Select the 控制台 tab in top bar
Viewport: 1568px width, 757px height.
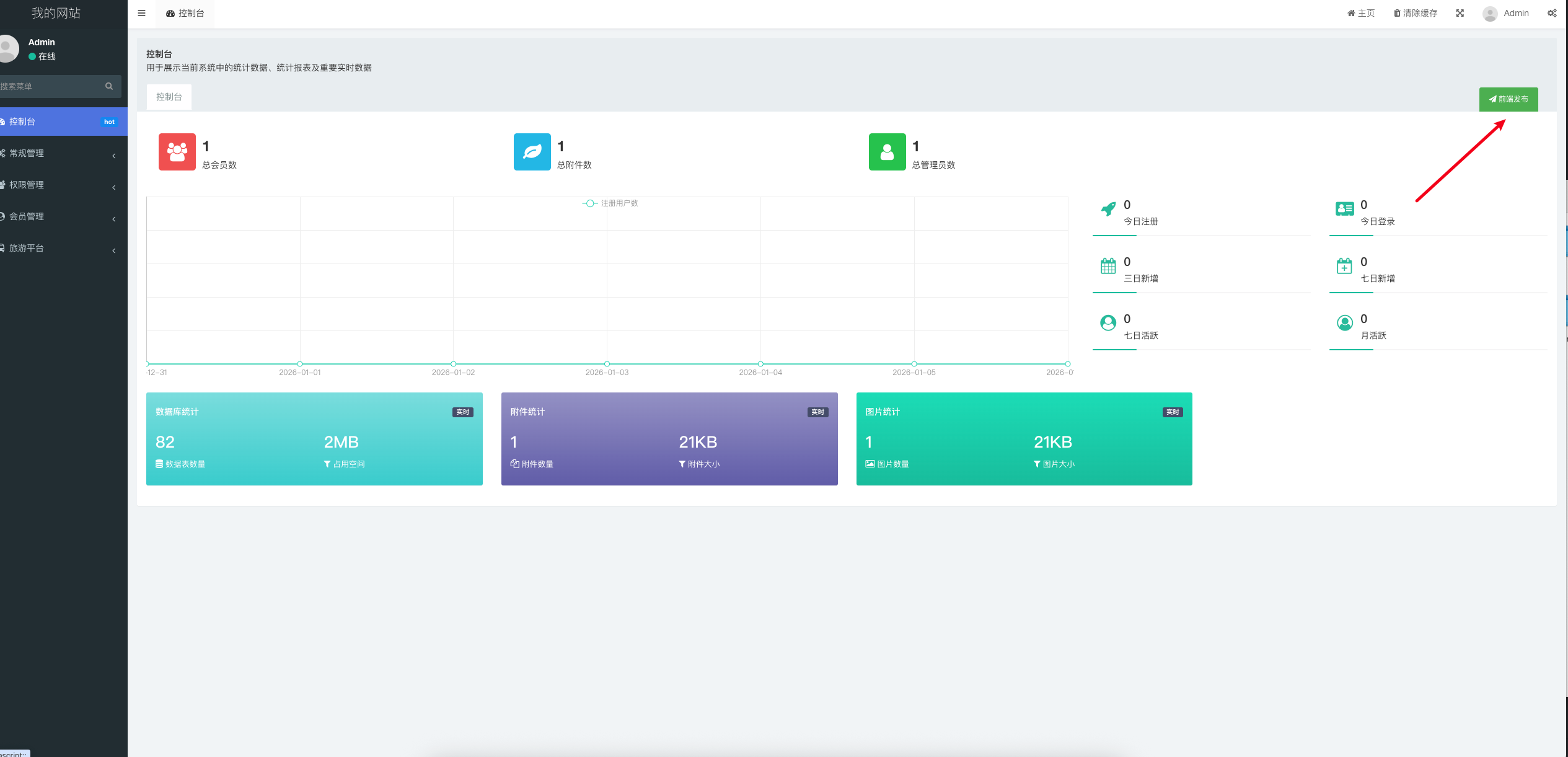(185, 13)
